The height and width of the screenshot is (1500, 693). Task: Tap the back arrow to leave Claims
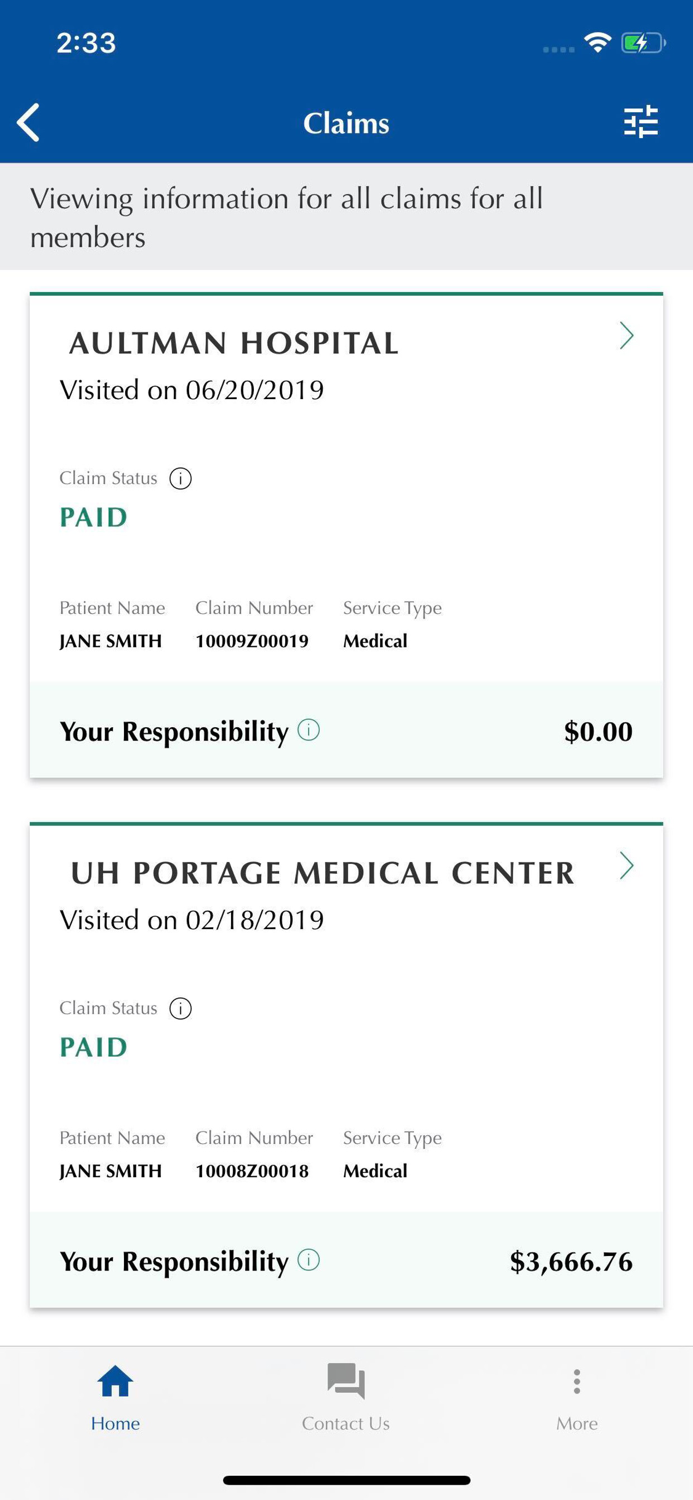27,122
